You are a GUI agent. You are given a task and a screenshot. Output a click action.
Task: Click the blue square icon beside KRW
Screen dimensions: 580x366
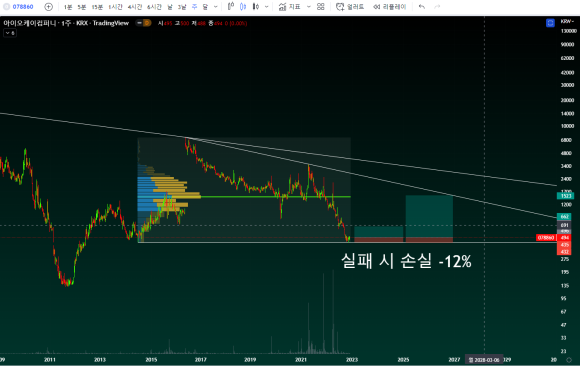pyautogui.click(x=550, y=23)
